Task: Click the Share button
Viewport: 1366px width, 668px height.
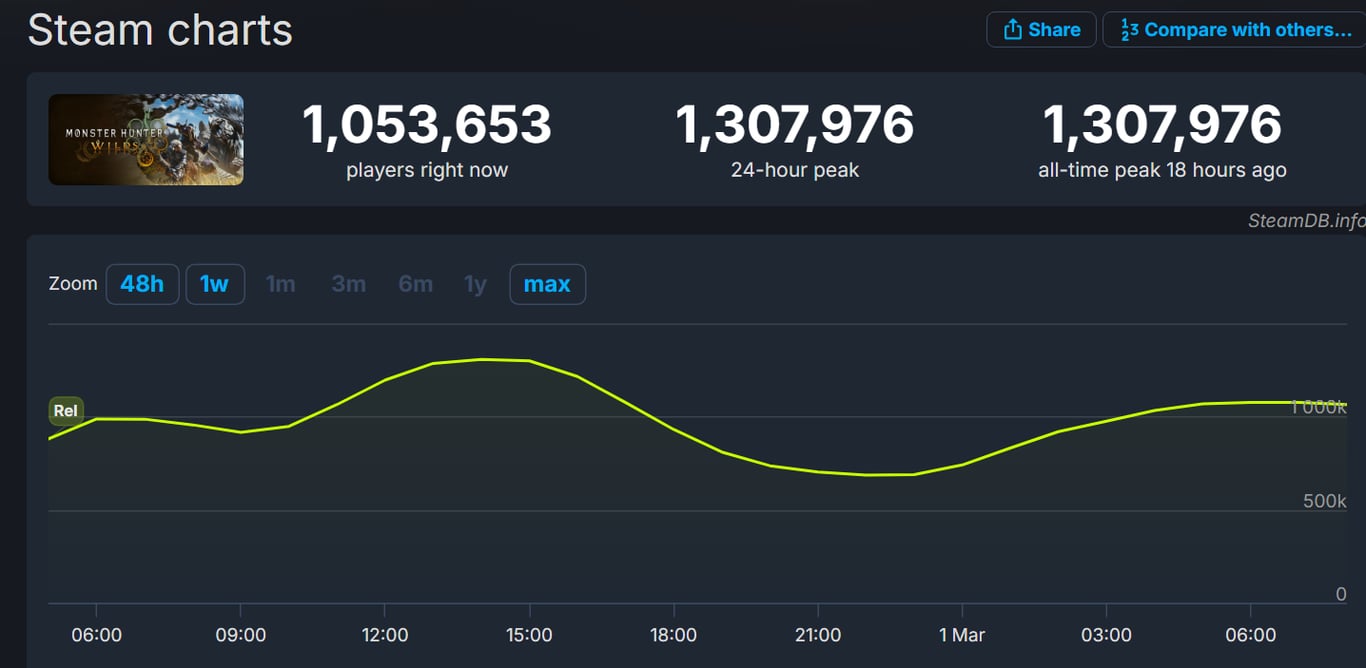Action: click(1041, 29)
